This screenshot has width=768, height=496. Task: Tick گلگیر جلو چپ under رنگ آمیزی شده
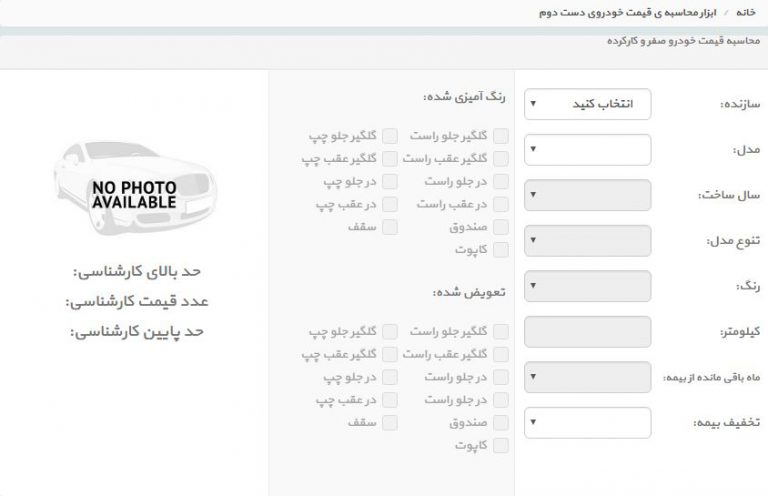390,136
